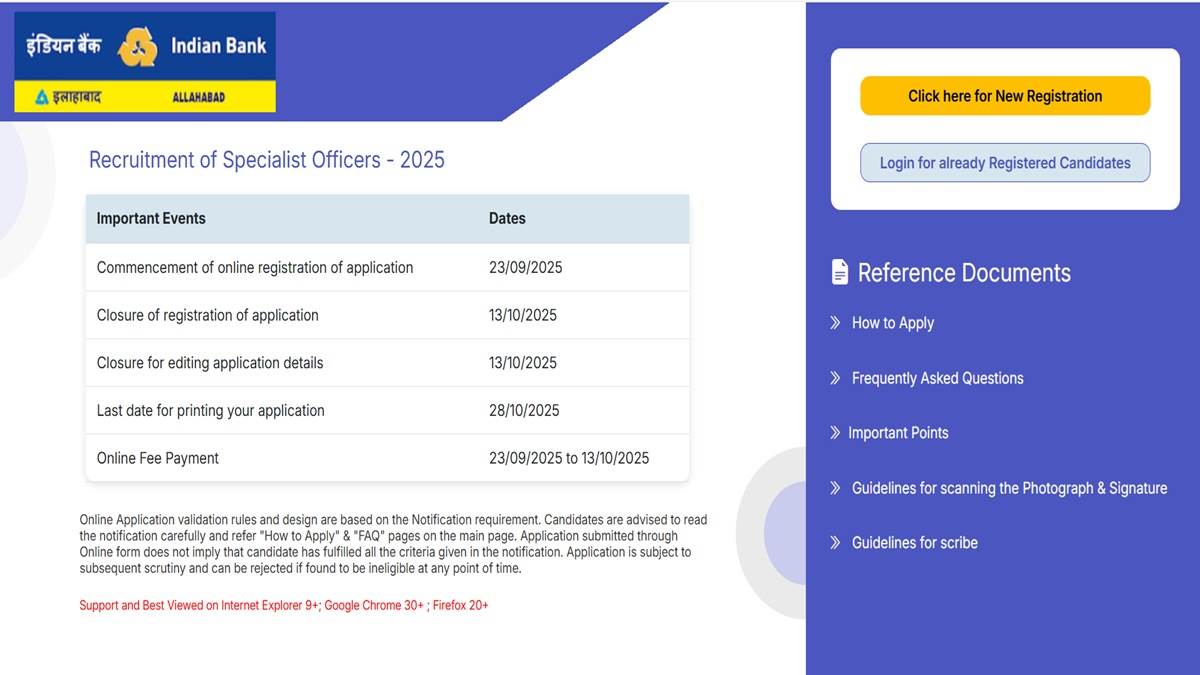Click the 13/10/2025 date for closure of registration
The image size is (1200, 675).
pyautogui.click(x=523, y=315)
